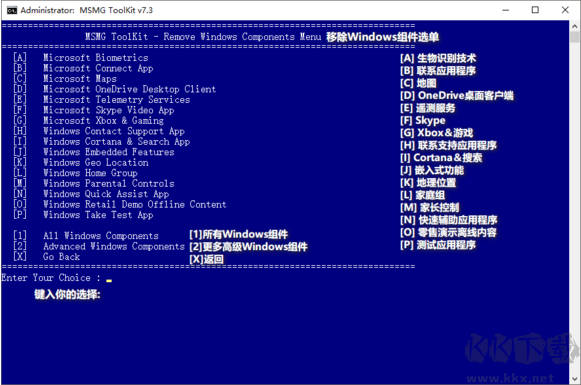This screenshot has height=385, width=581.
Task: Click the vertical scrollbar thumb
Action: [x=575, y=37]
